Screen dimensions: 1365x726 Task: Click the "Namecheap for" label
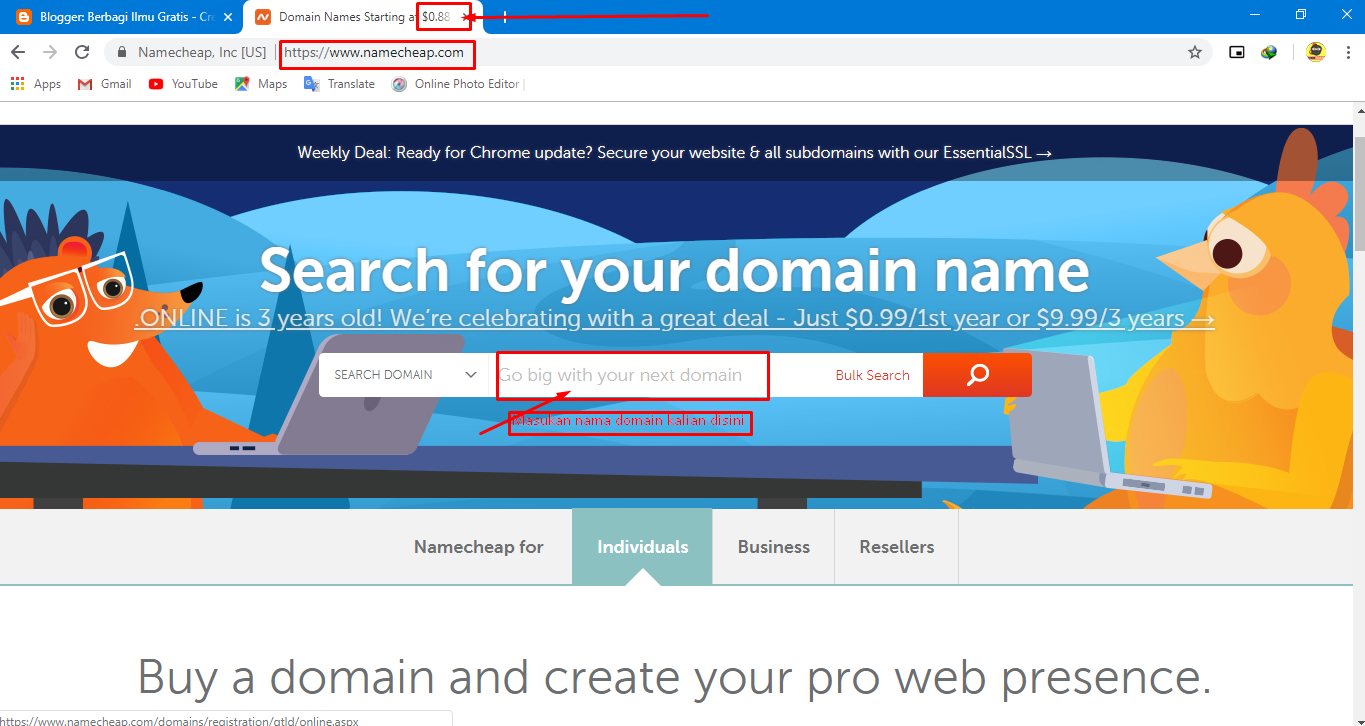479,547
